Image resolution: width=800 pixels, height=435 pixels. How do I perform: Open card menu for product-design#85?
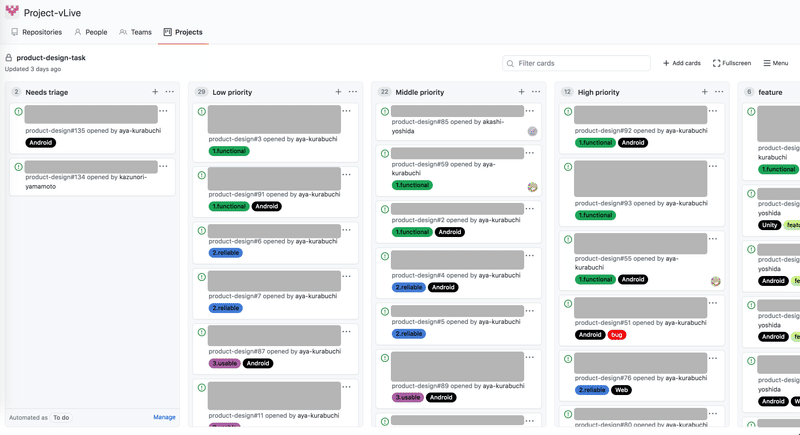[530, 111]
